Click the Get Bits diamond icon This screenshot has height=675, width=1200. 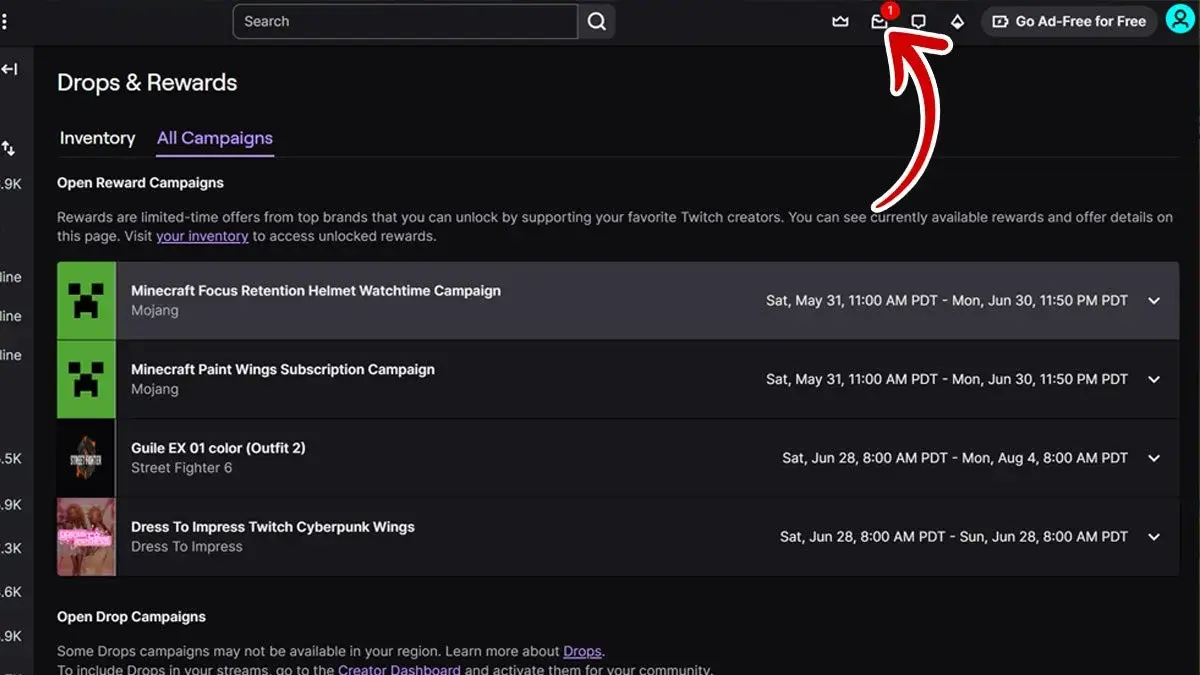957,21
